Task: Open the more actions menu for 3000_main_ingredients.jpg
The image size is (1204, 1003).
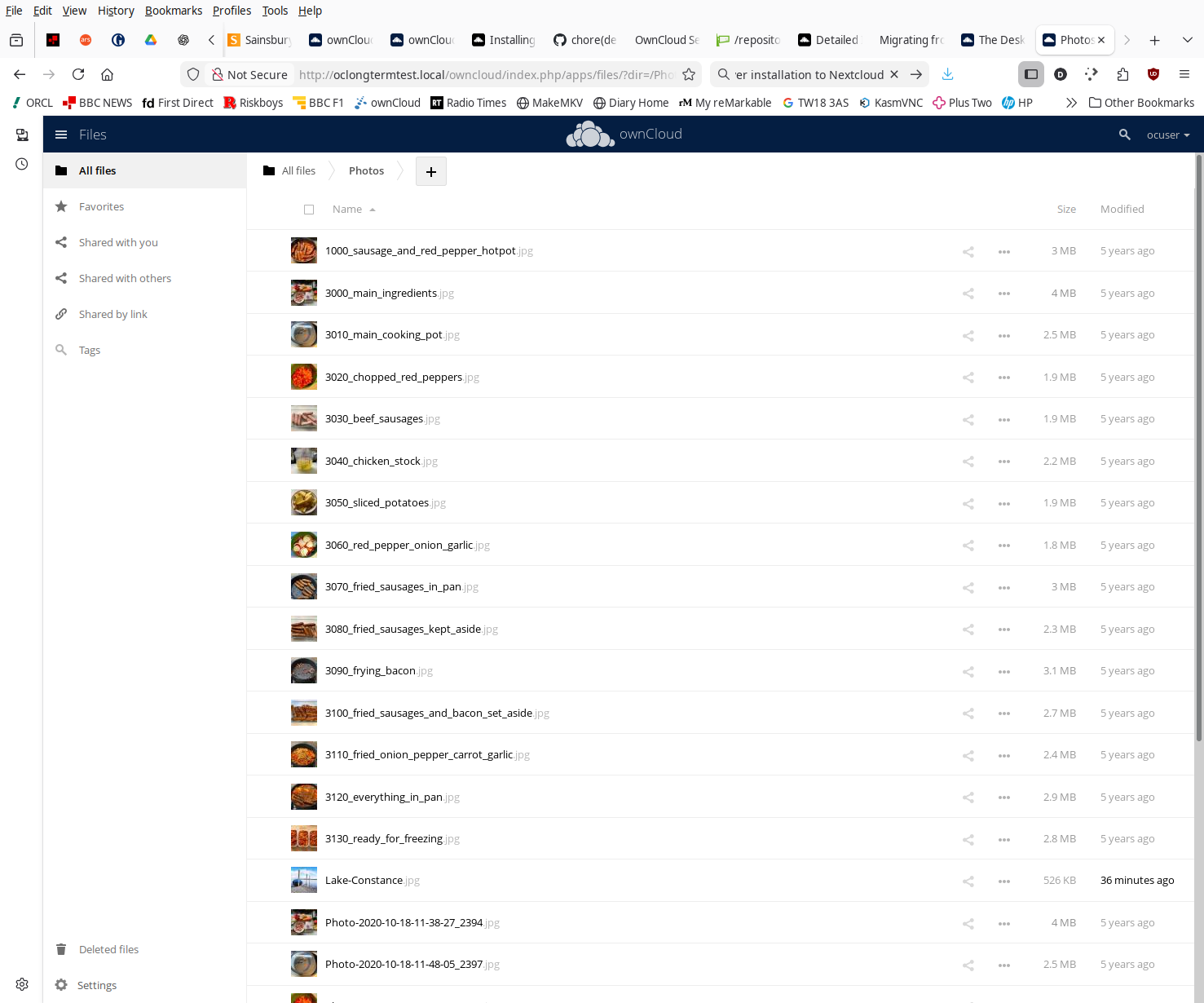Action: (x=1003, y=294)
